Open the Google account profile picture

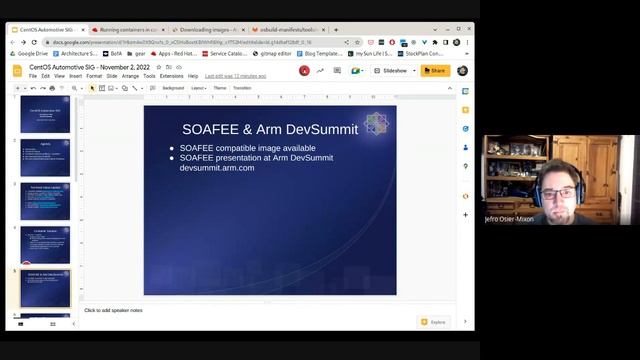point(462,71)
